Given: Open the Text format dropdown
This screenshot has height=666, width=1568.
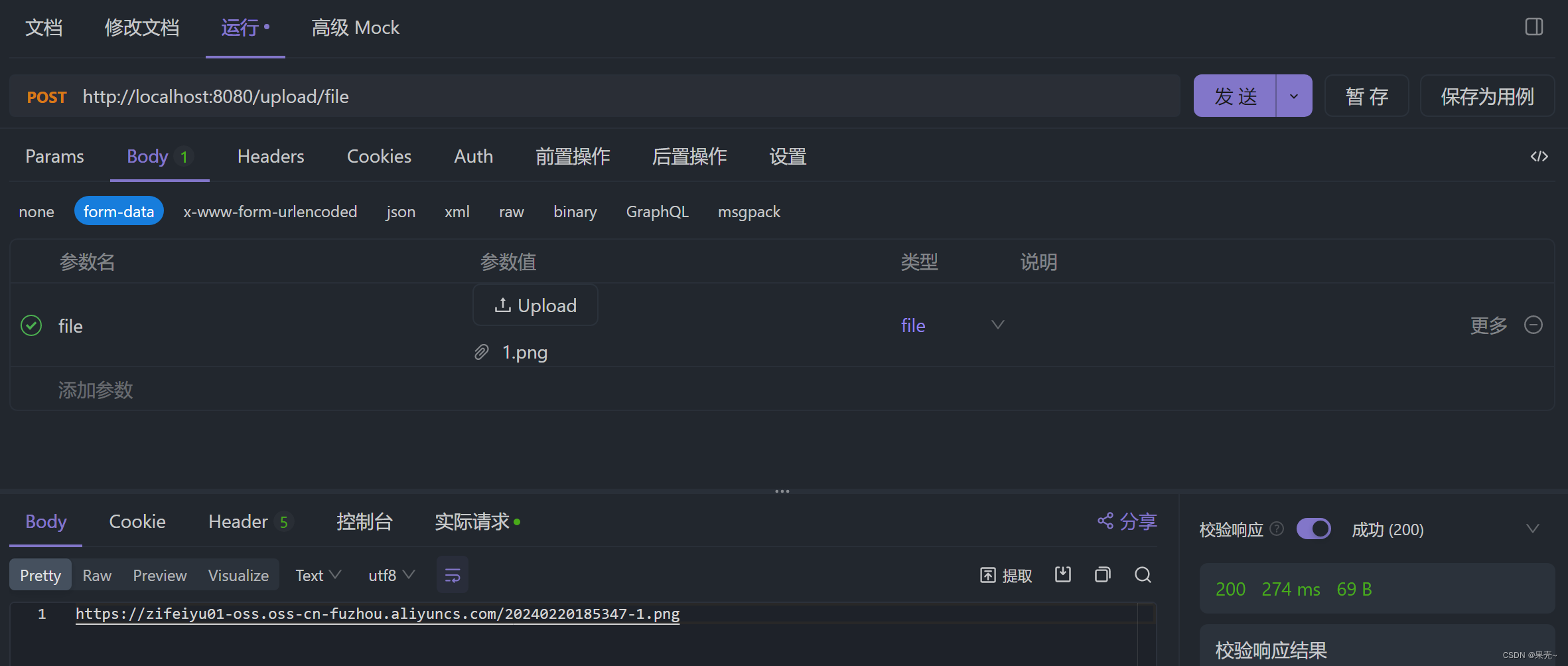Looking at the screenshot, I should 318,575.
